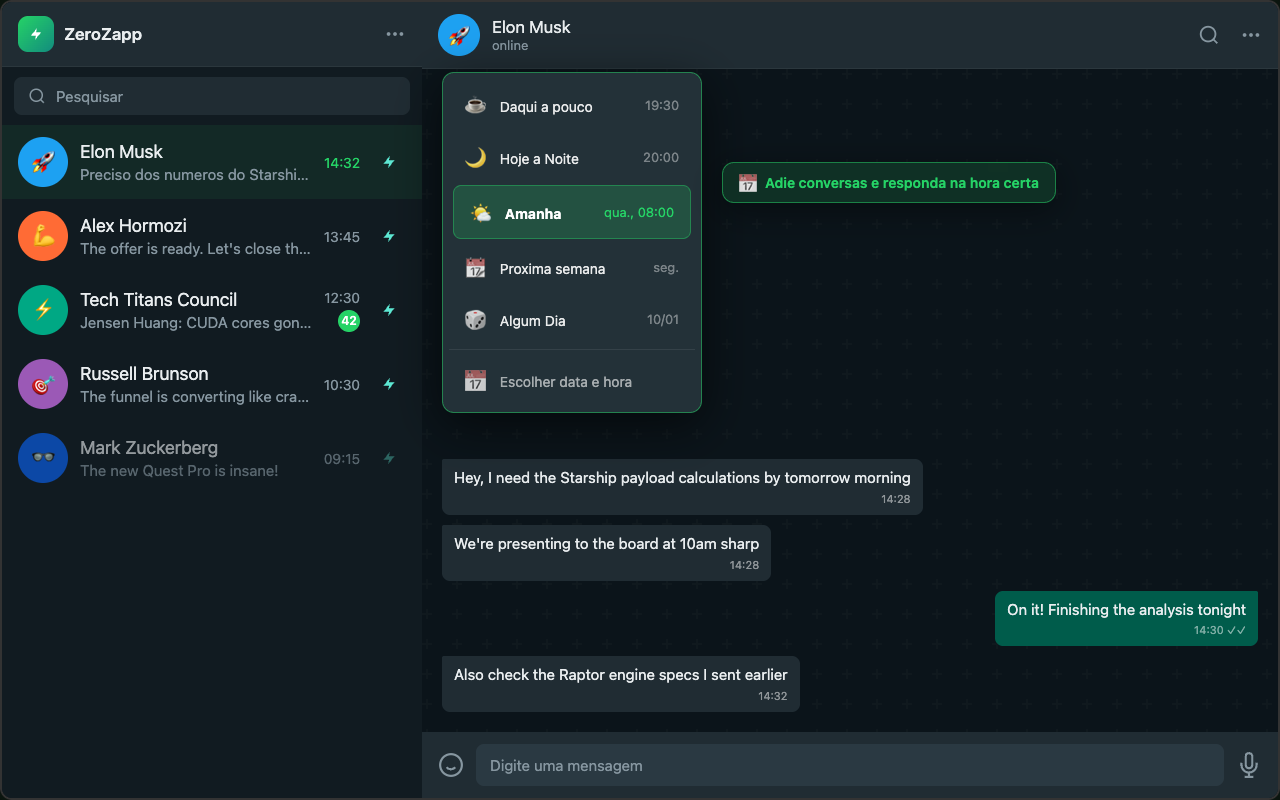Open the emoji picker smiley icon
This screenshot has height=800, width=1280.
pyautogui.click(x=451, y=765)
